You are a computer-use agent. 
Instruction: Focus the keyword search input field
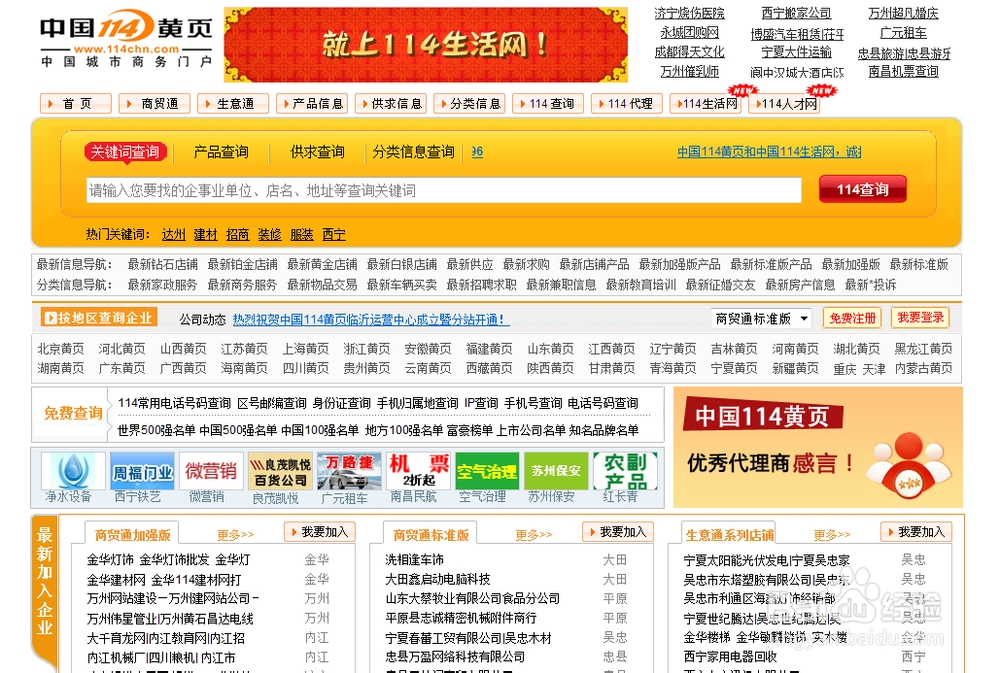(444, 190)
